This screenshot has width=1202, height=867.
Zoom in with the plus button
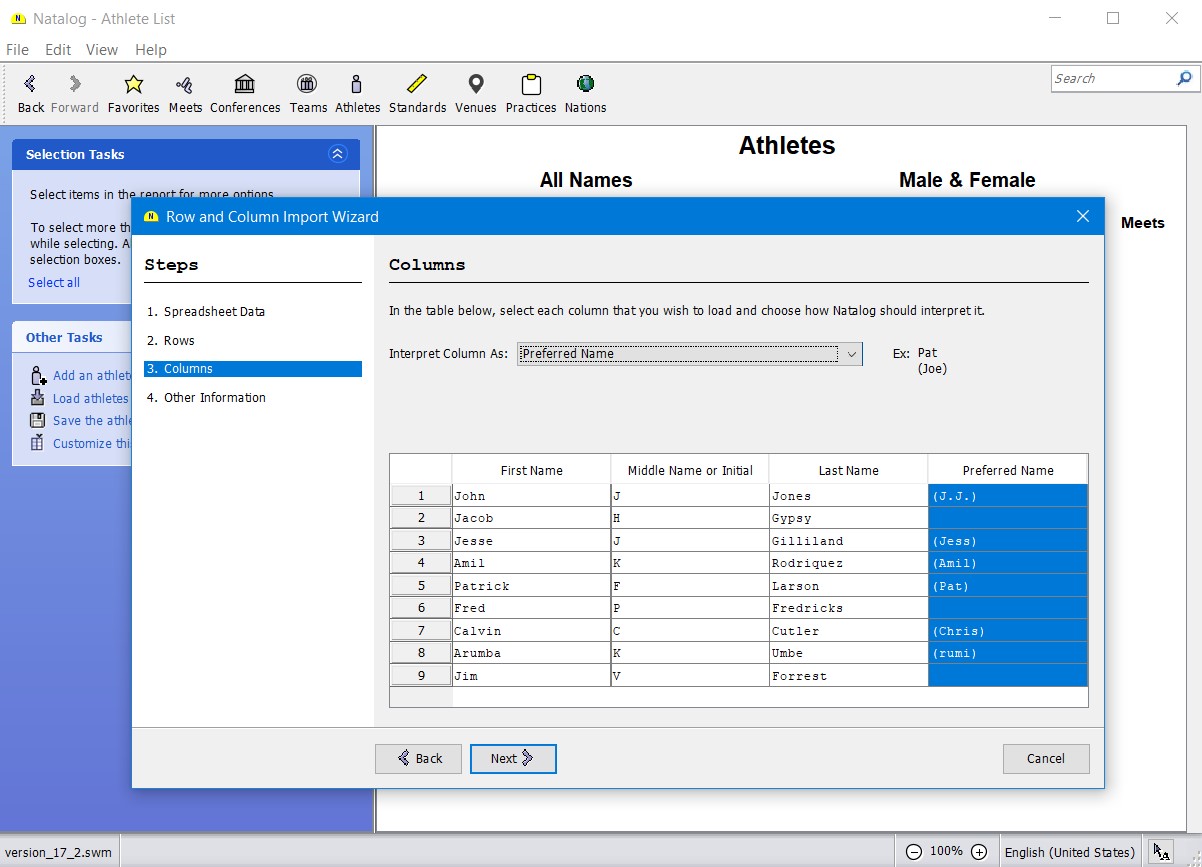click(x=979, y=852)
